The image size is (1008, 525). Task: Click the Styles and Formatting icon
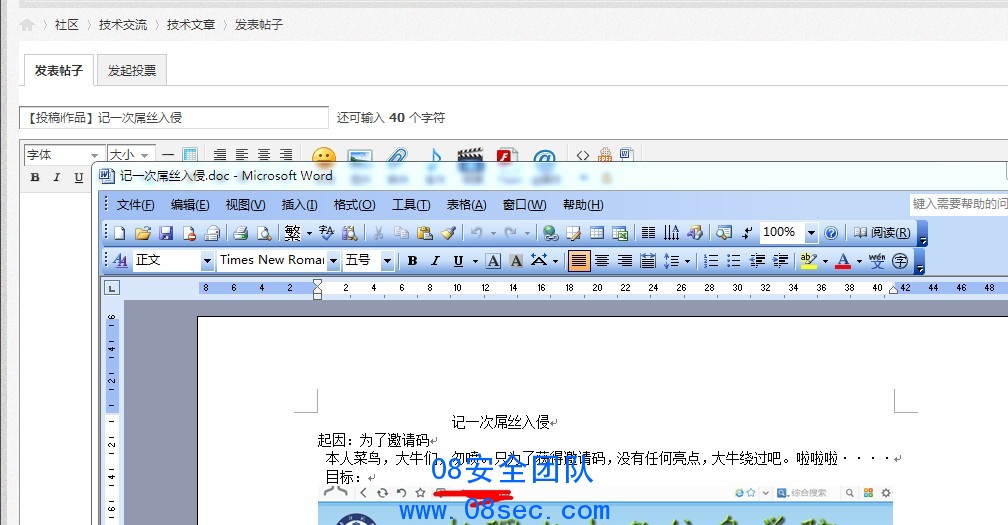coord(120,260)
